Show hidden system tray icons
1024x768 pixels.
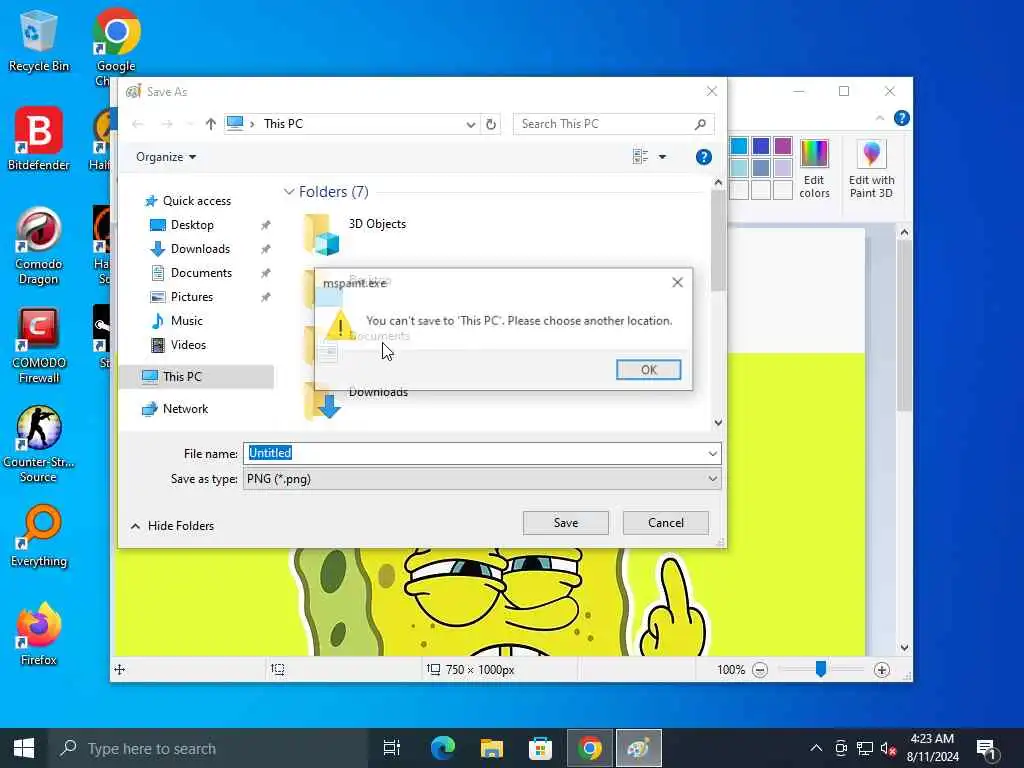point(816,748)
